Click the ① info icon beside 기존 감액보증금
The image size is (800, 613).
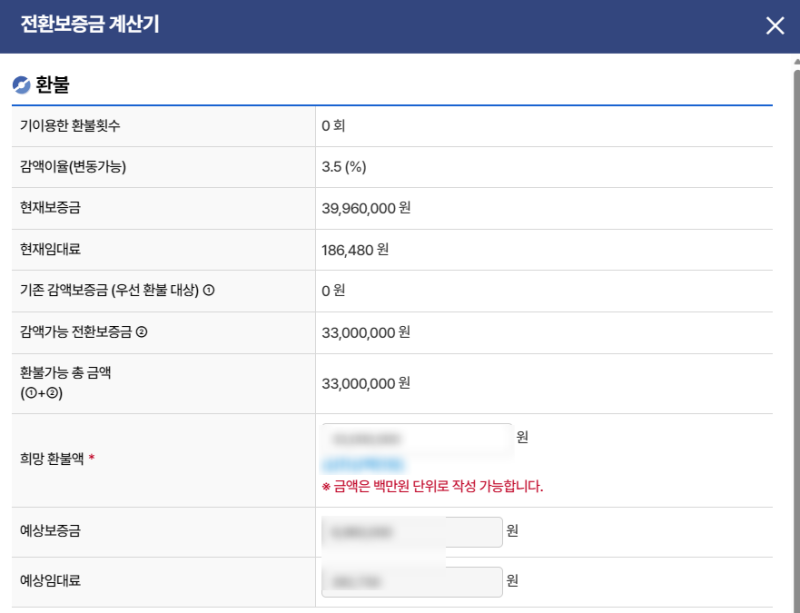pos(209,290)
